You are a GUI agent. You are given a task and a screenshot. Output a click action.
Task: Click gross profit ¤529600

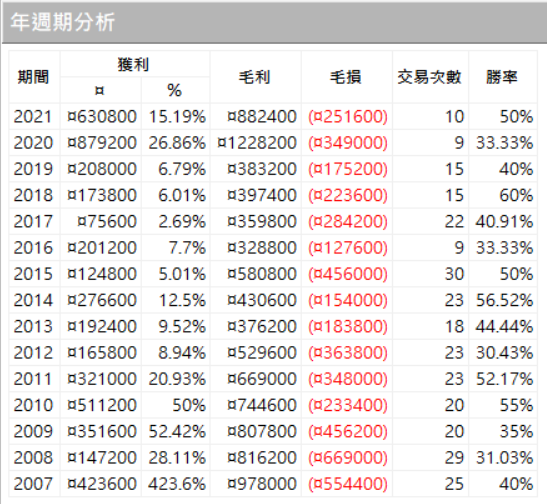tap(262, 353)
